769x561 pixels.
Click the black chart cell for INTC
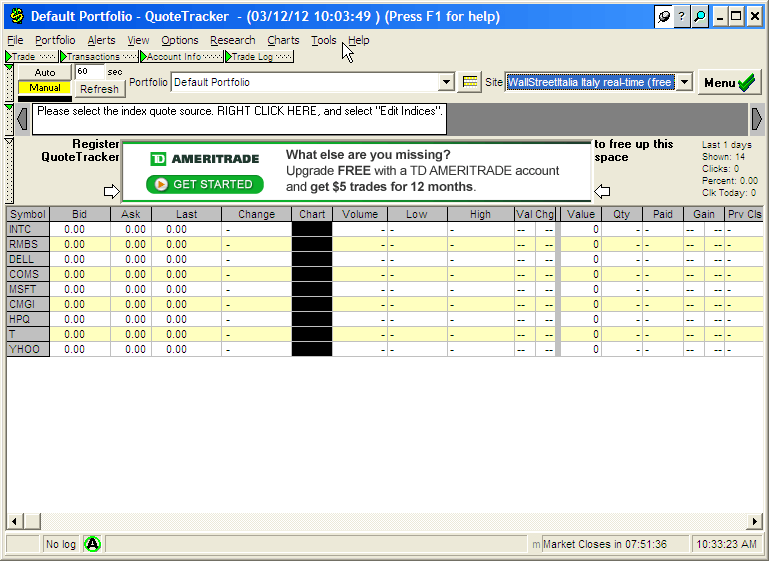coord(312,229)
